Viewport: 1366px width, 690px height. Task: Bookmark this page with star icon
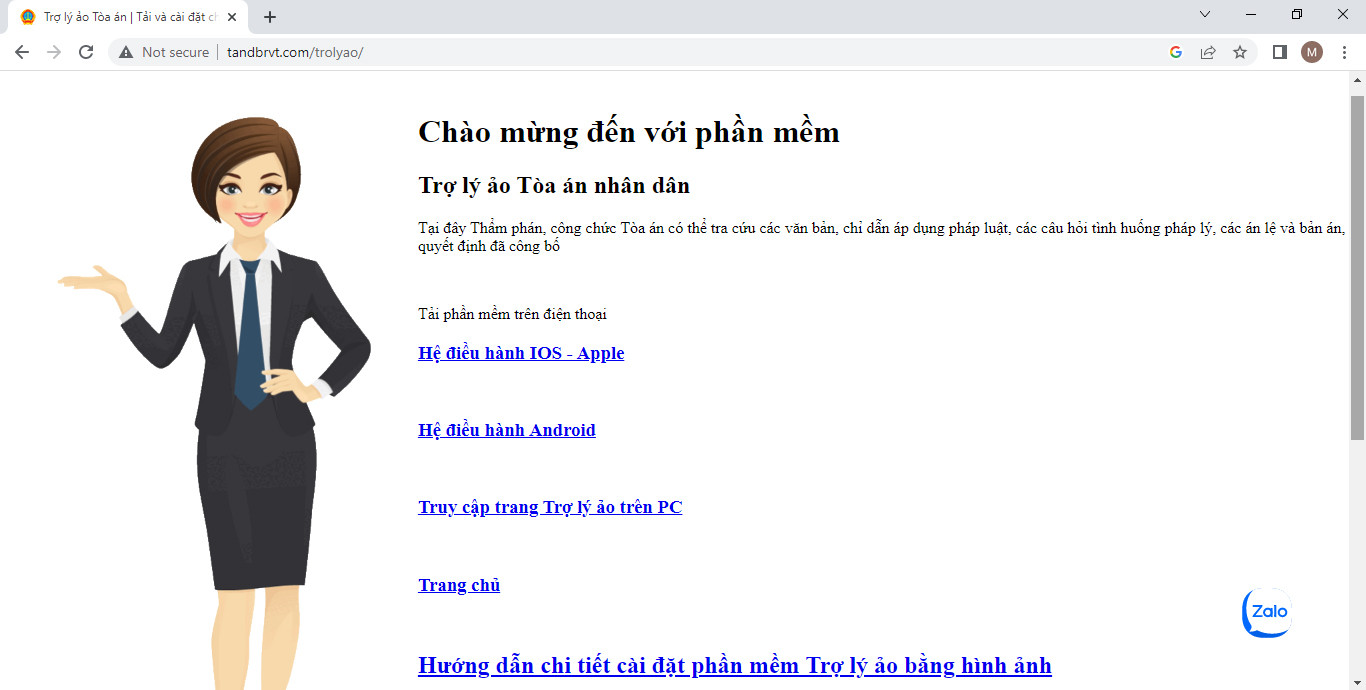click(1240, 52)
